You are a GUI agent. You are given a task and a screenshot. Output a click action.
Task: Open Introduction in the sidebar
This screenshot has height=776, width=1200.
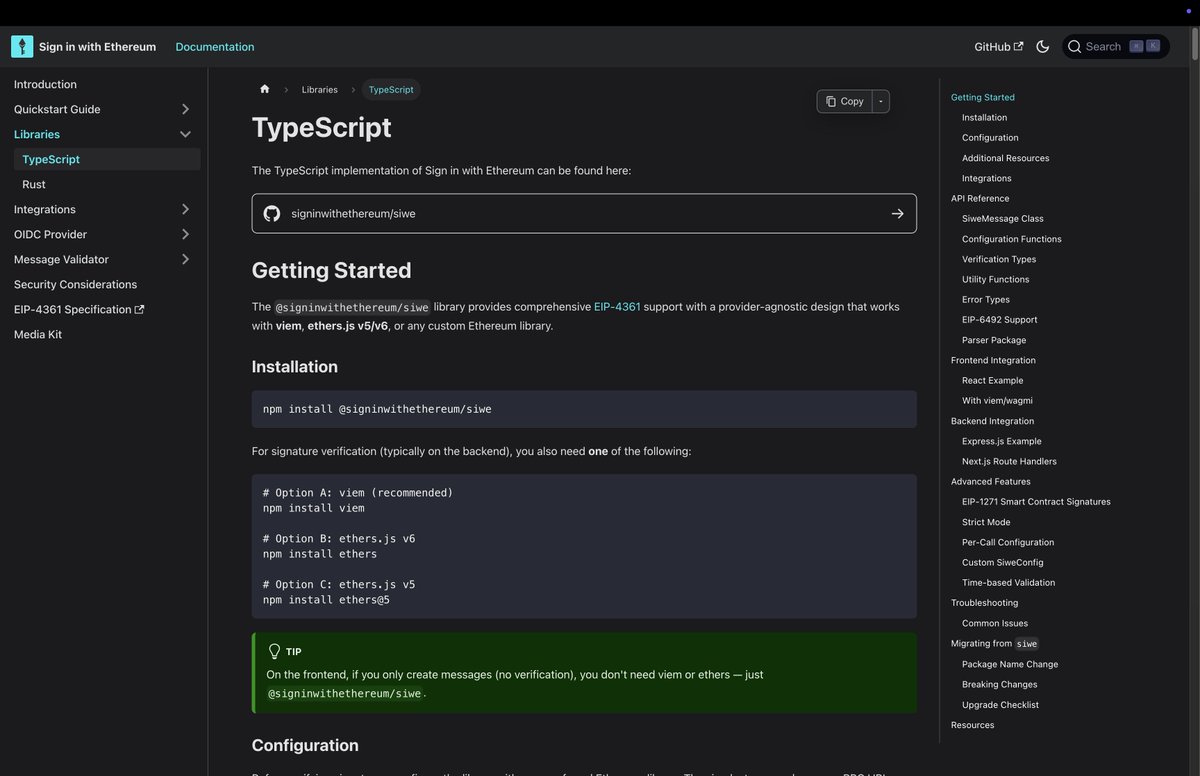(x=45, y=85)
